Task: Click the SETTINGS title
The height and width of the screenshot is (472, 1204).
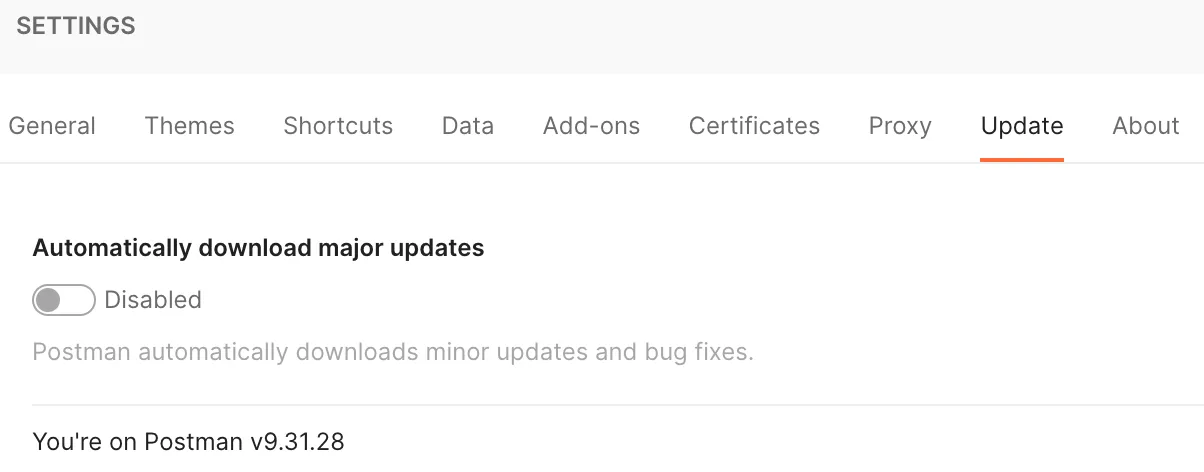Action: 76,26
